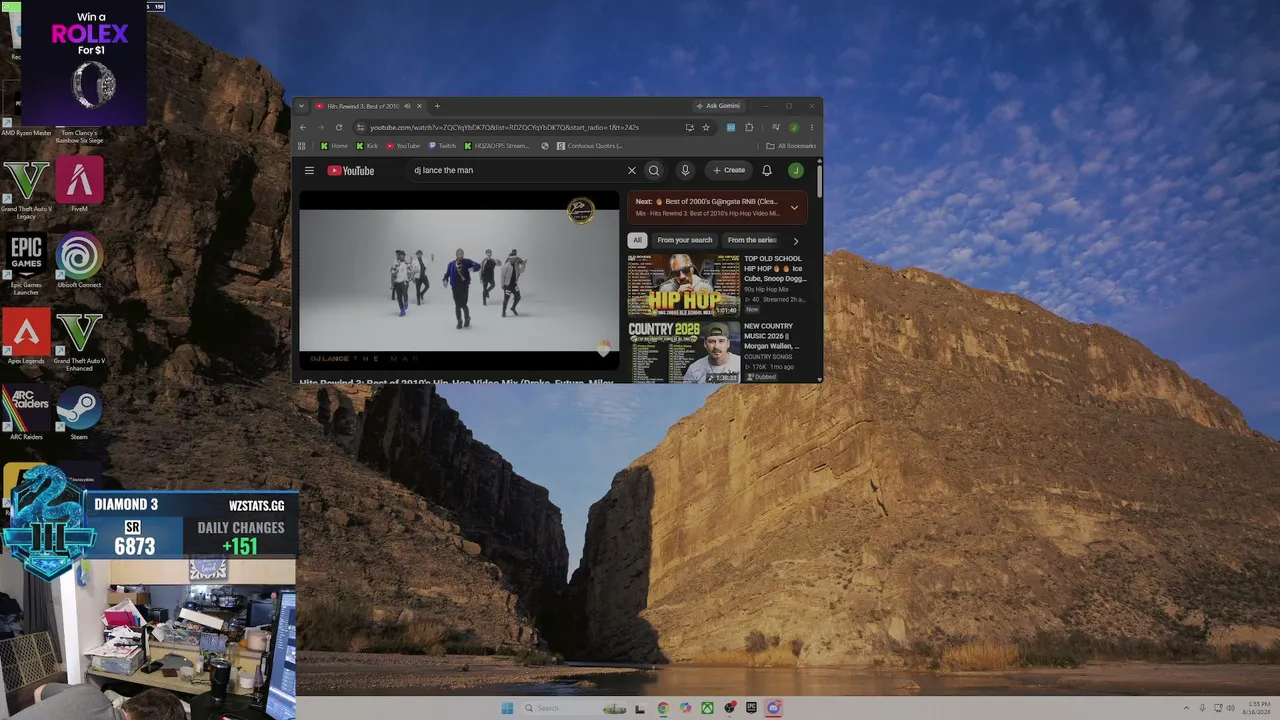Open title NEW COUNTRY MUSIC 2026
1280x720 pixels.
tap(772, 336)
